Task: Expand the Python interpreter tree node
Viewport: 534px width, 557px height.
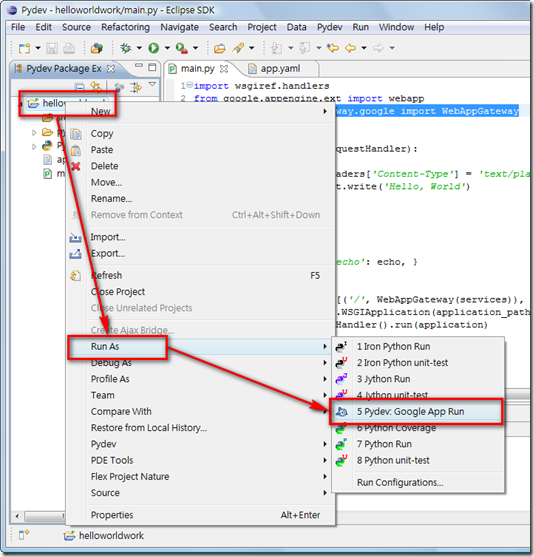Action: 34,146
